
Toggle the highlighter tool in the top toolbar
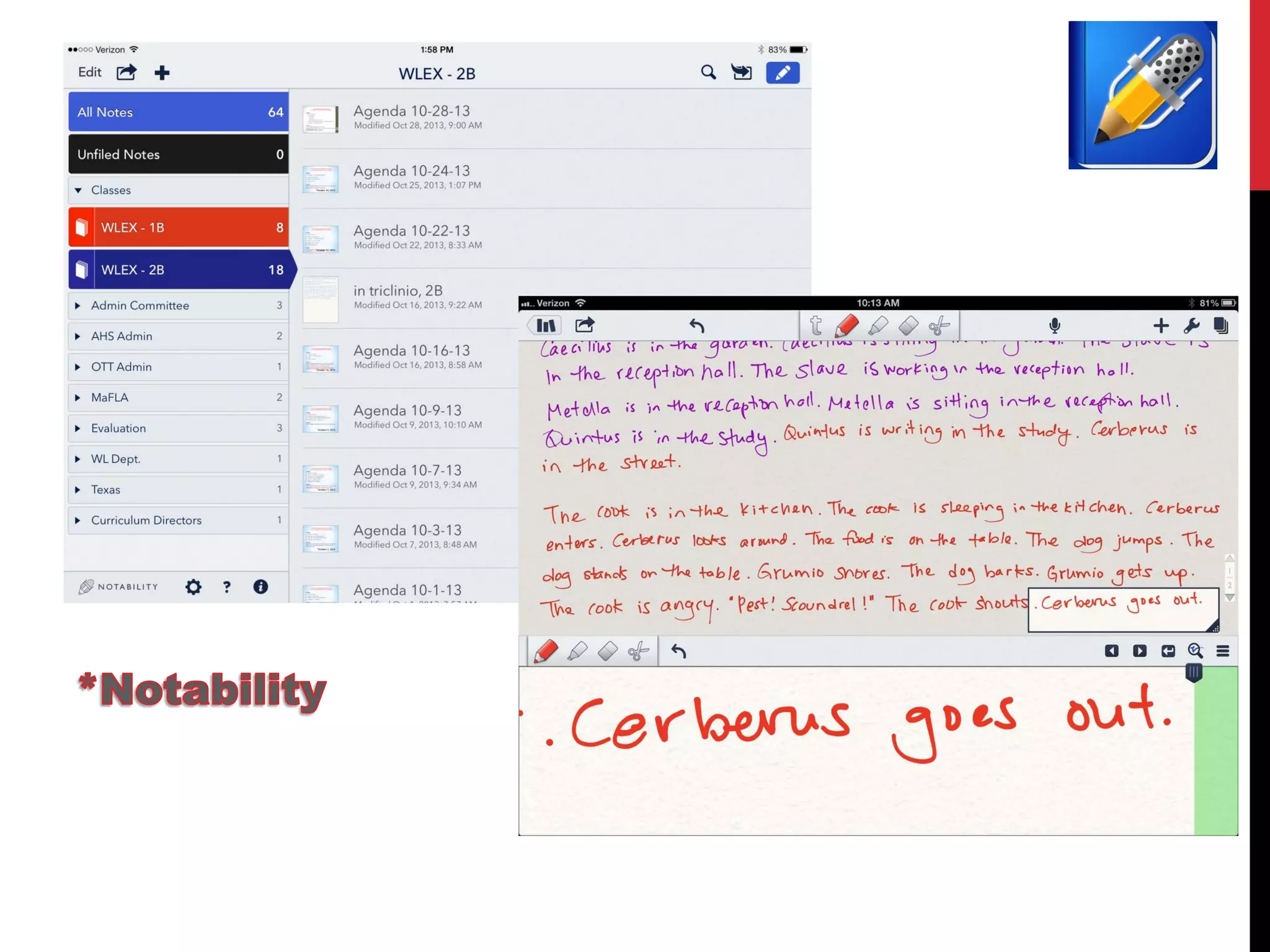pos(878,325)
